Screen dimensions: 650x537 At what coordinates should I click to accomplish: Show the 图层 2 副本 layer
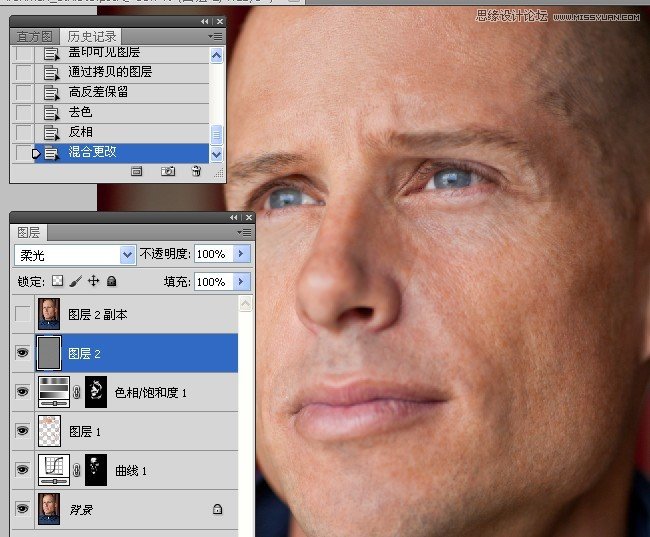(22, 314)
